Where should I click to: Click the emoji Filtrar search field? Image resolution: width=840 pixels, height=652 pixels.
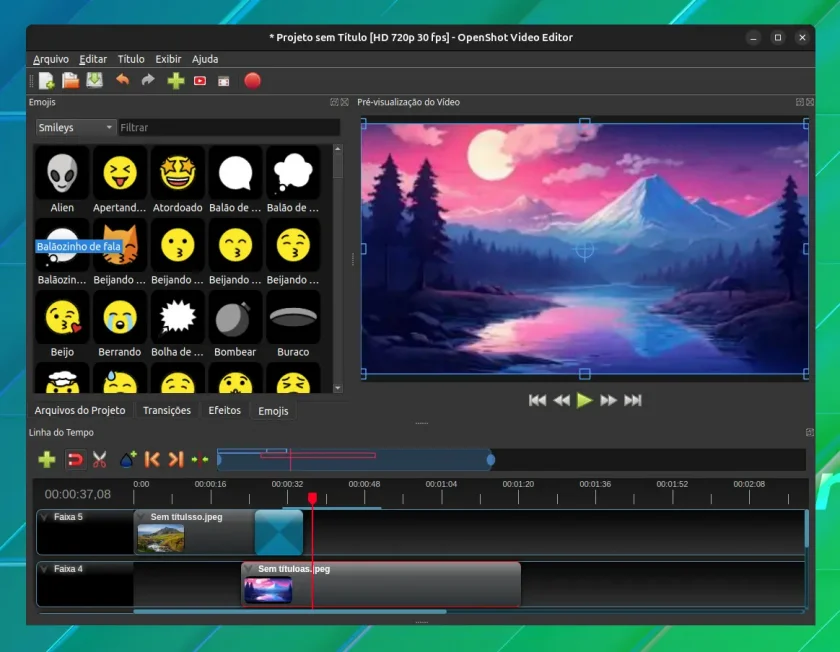229,128
